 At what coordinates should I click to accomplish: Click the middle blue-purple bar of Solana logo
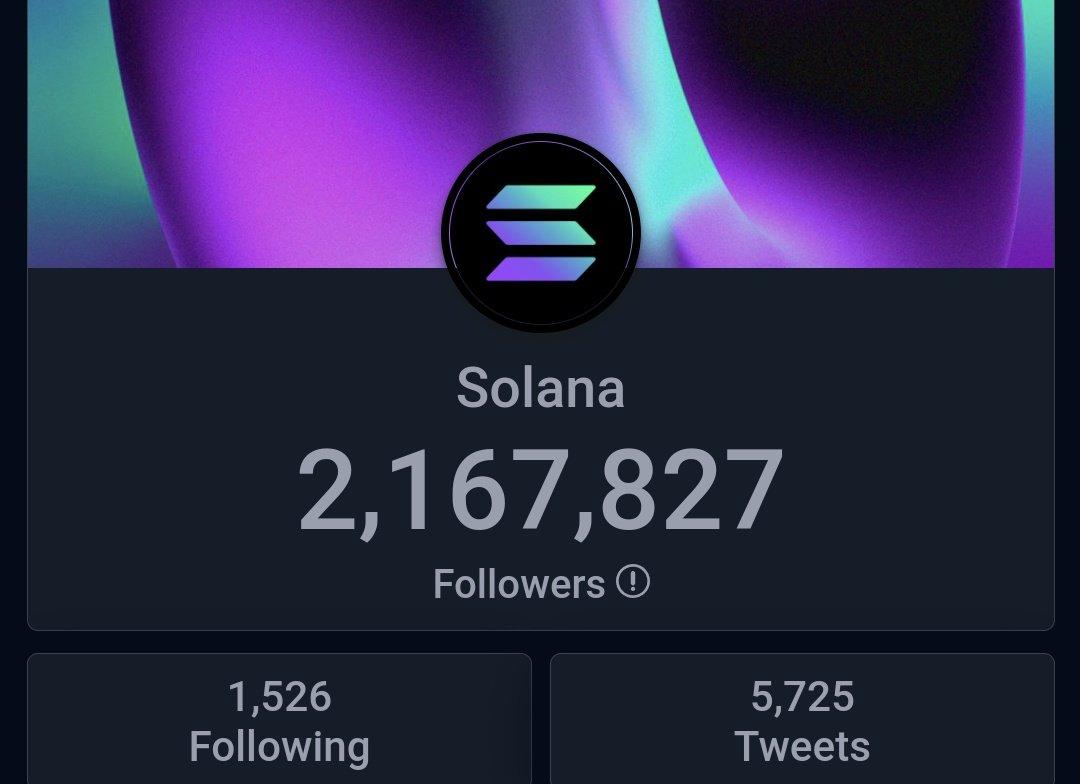pos(541,233)
